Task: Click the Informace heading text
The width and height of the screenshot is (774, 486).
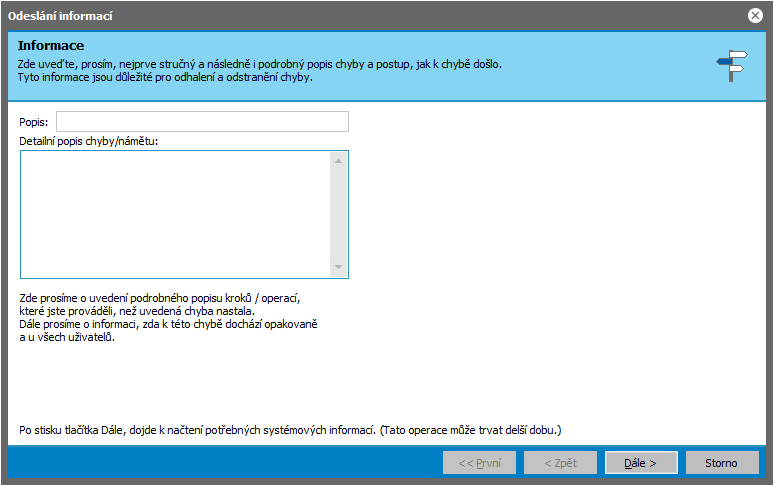Action: point(51,45)
